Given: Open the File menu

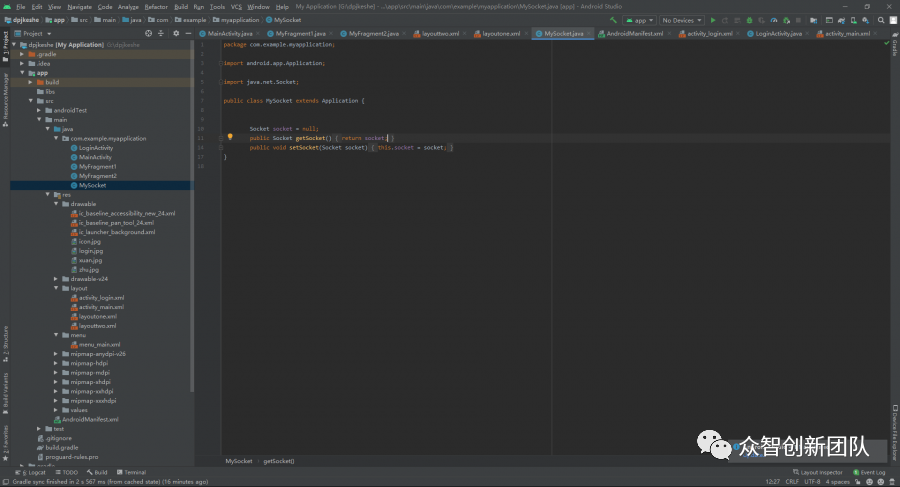Looking at the screenshot, I should 21,7.
